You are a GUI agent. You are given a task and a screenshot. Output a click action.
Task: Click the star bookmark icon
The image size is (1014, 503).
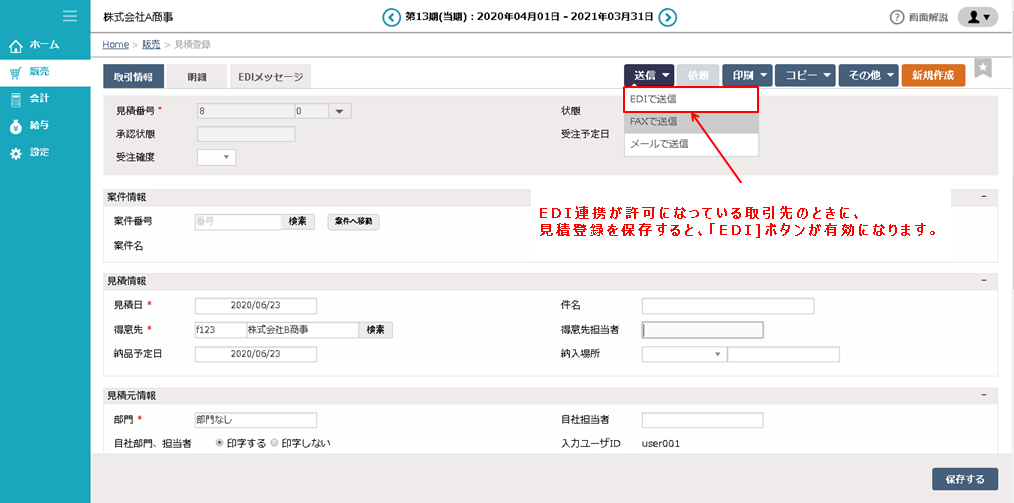pos(983,67)
